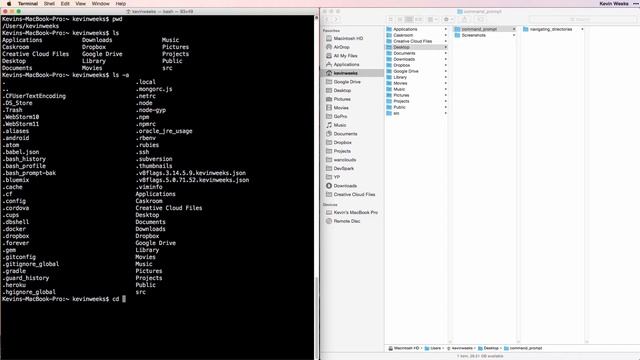Open the Finder Arrange dropdown

[433, 20]
